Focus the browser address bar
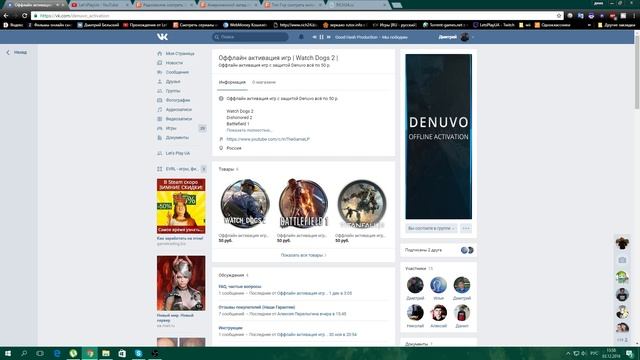640x360 pixels. click(294, 16)
